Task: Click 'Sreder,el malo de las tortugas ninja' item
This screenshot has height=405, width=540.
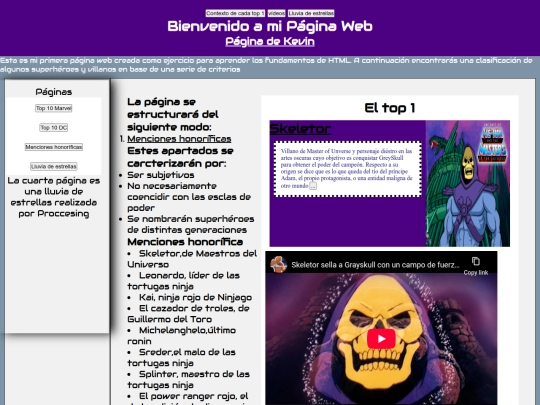Action: [181, 357]
